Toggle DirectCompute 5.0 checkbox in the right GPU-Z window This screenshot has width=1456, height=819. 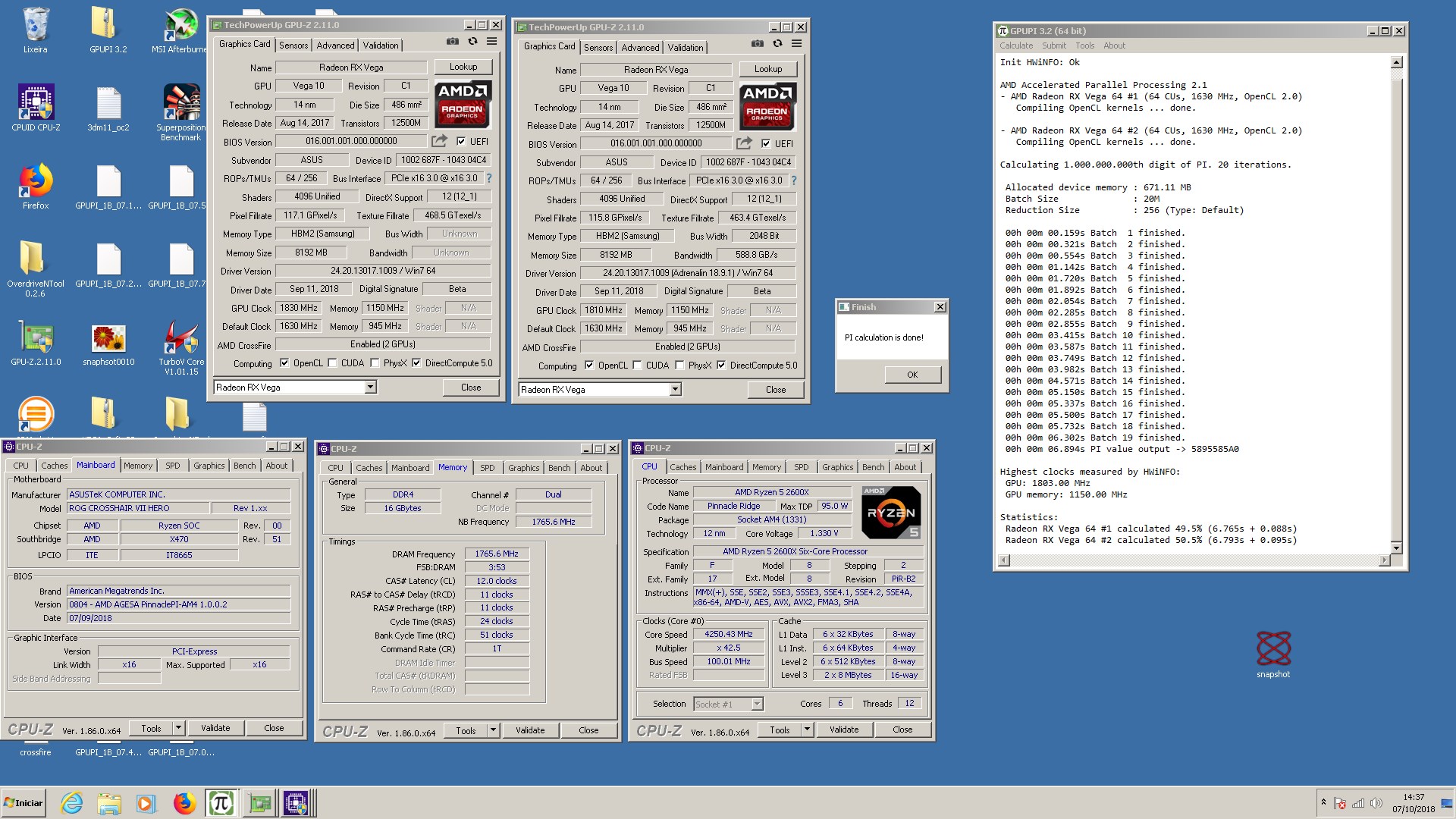click(721, 366)
